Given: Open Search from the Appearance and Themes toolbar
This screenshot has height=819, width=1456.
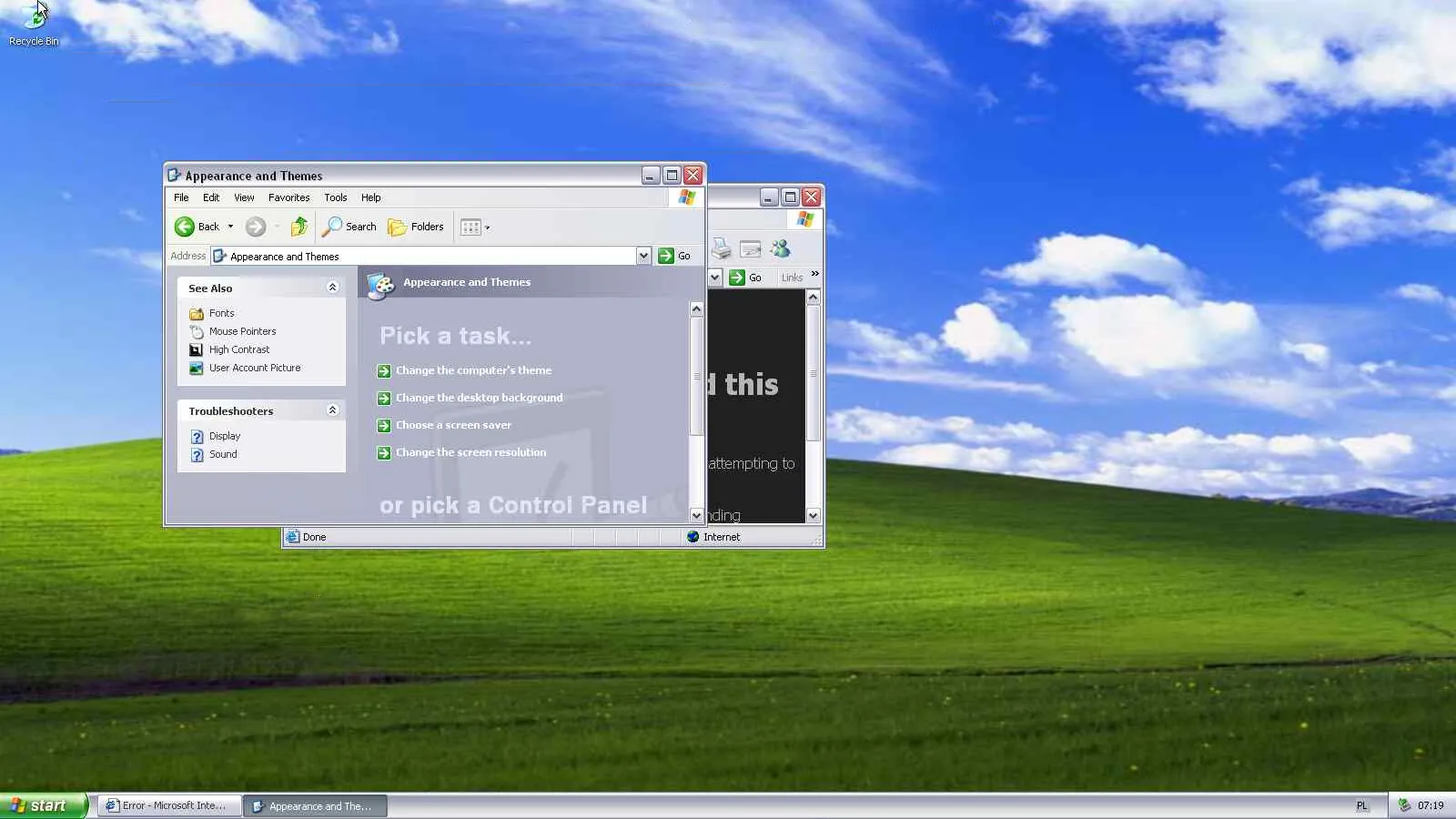Looking at the screenshot, I should pos(349,227).
